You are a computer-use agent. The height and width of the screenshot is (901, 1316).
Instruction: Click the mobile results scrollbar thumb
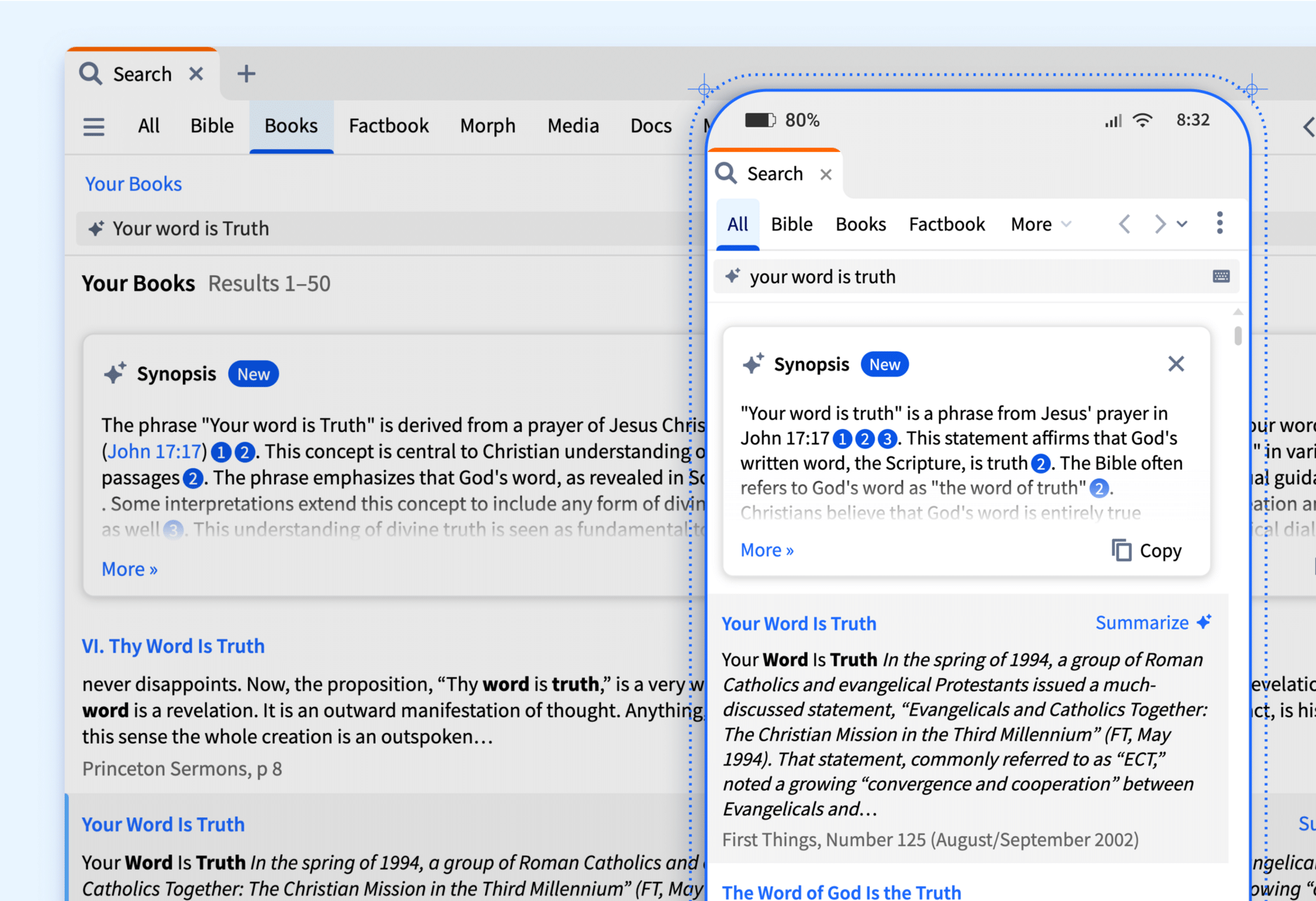1238,336
